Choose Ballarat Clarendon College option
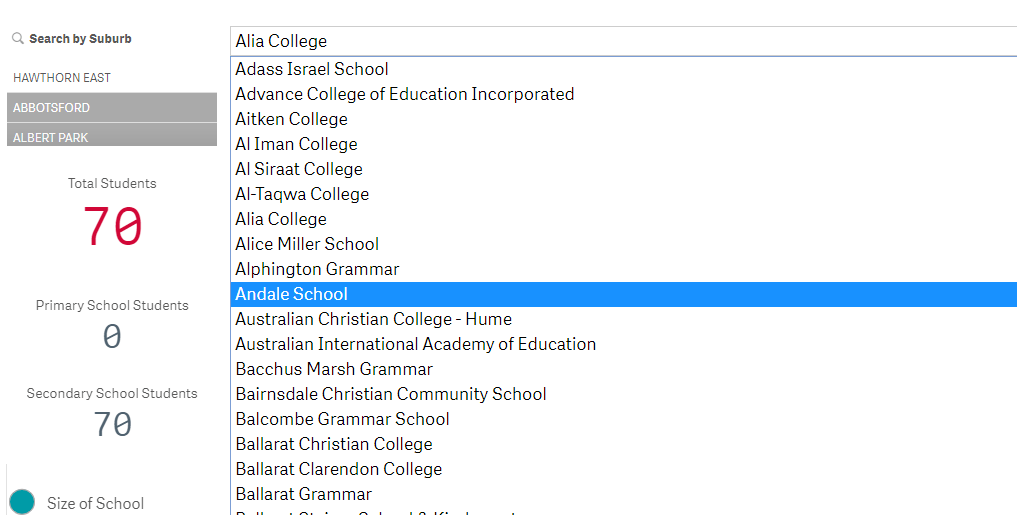 click(623, 469)
